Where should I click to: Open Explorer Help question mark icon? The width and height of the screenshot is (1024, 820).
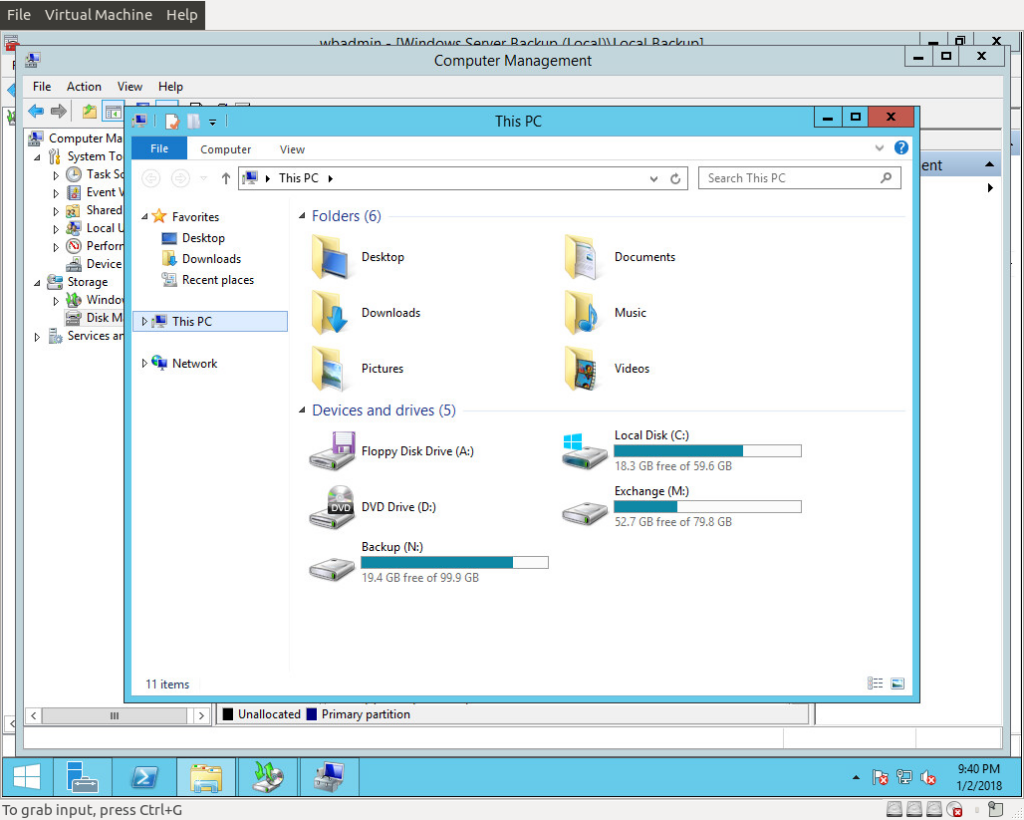[901, 148]
